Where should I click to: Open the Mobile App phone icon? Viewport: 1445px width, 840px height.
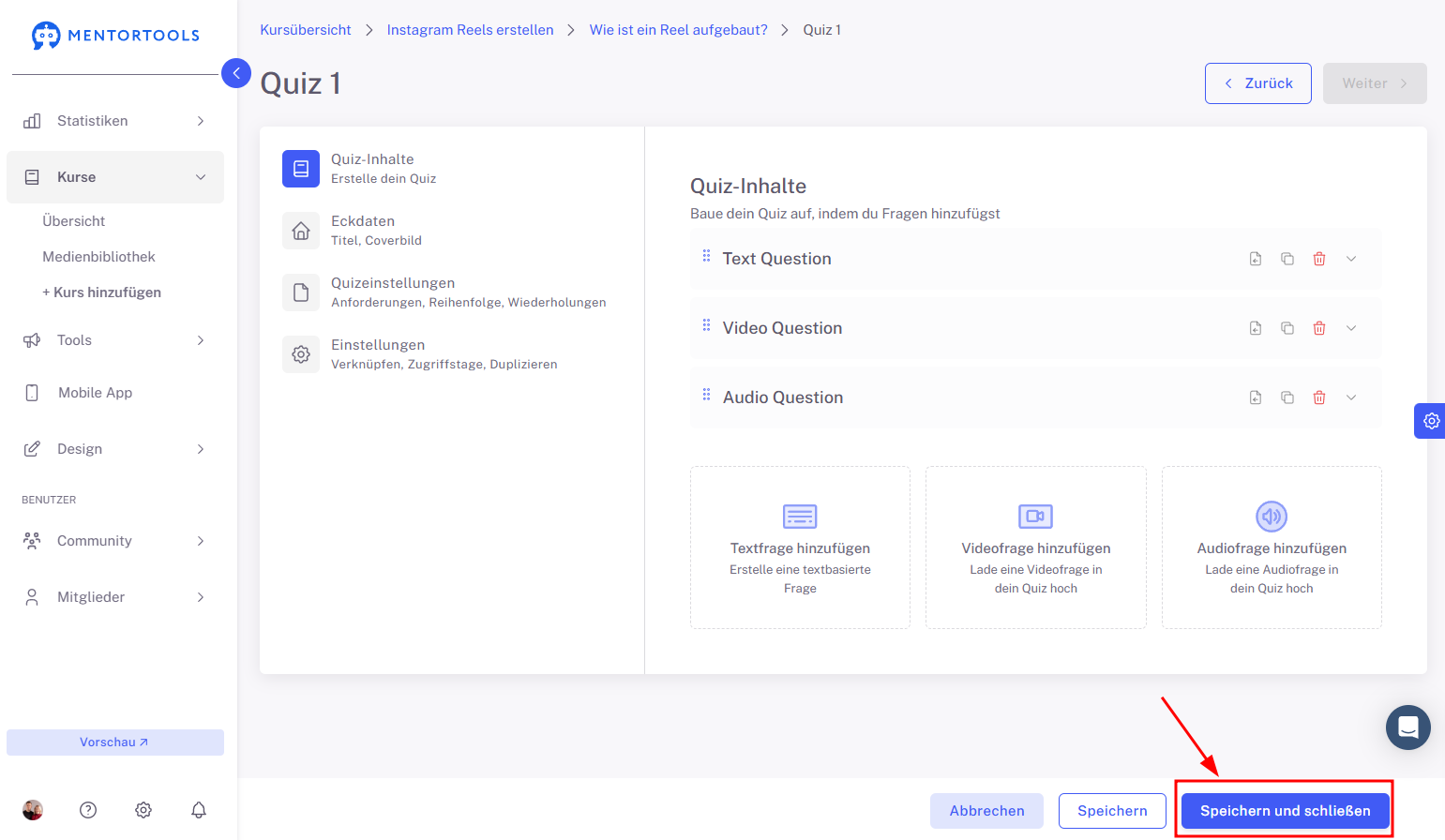[x=32, y=393]
